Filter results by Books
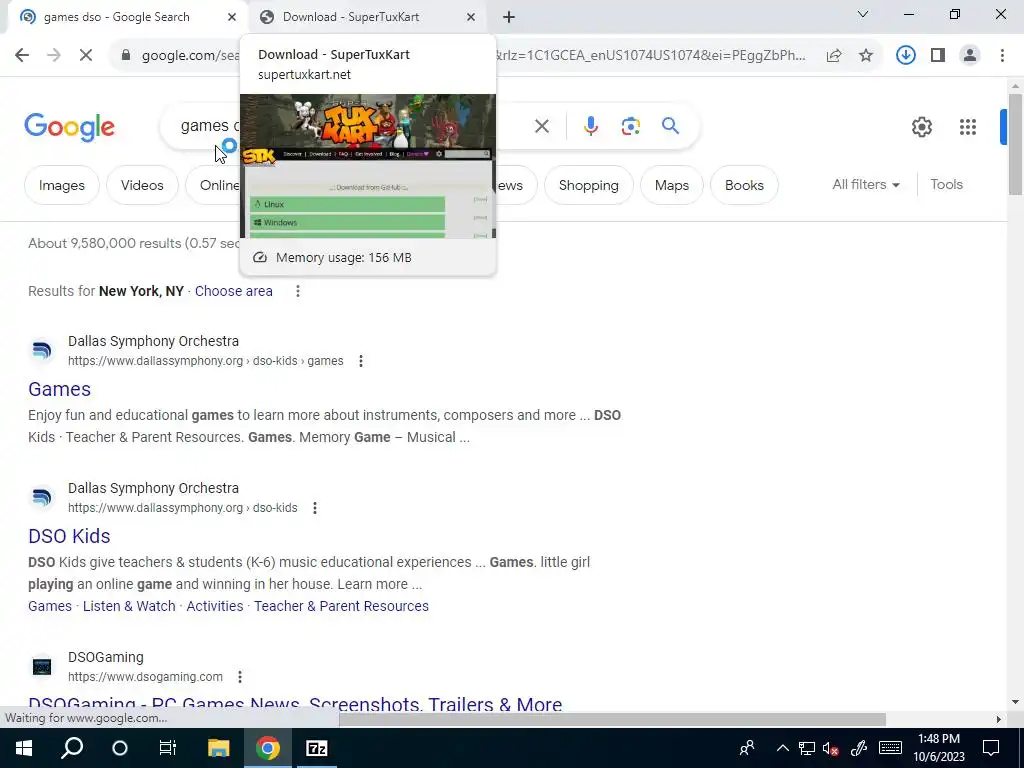The image size is (1024, 768). click(x=744, y=185)
